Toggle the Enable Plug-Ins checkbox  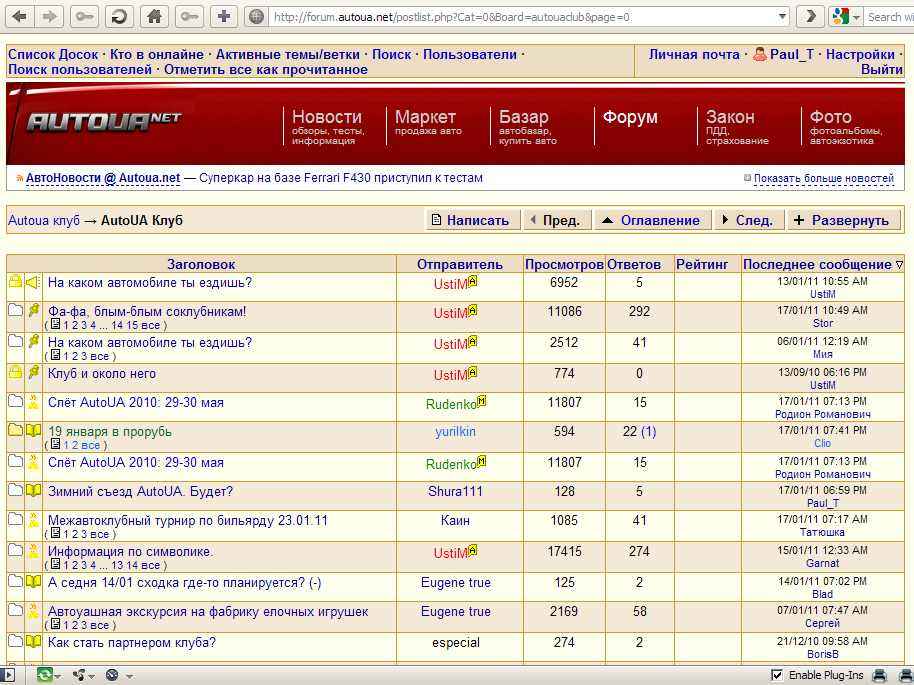point(777,675)
